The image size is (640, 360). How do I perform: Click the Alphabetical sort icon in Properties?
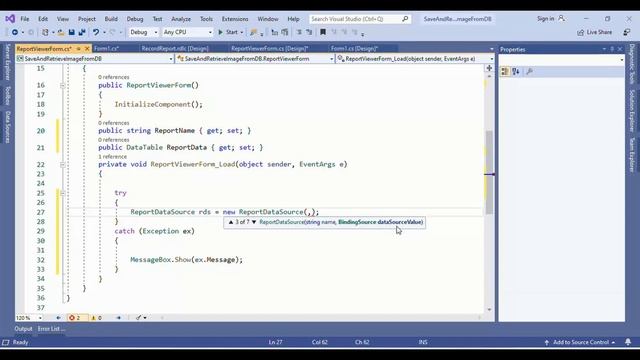click(x=516, y=71)
